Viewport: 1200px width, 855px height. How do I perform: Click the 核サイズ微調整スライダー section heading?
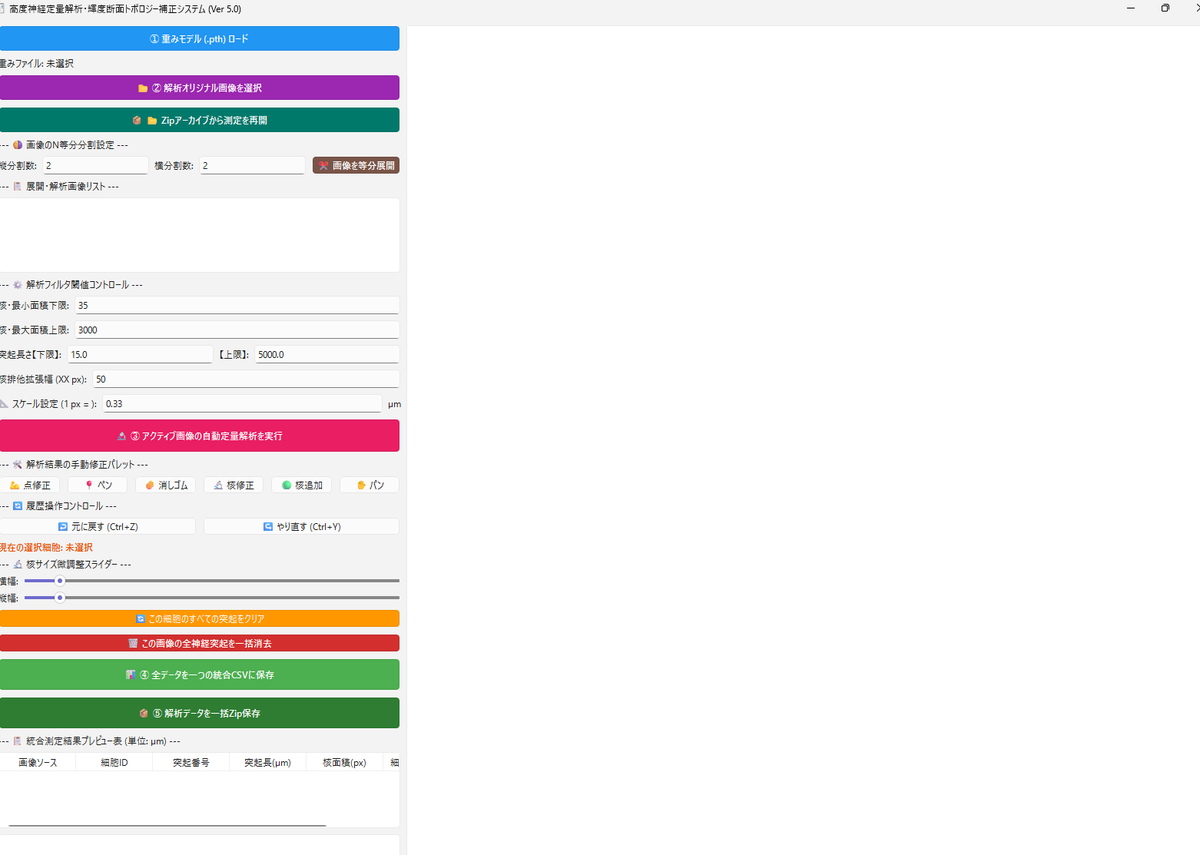(66, 564)
